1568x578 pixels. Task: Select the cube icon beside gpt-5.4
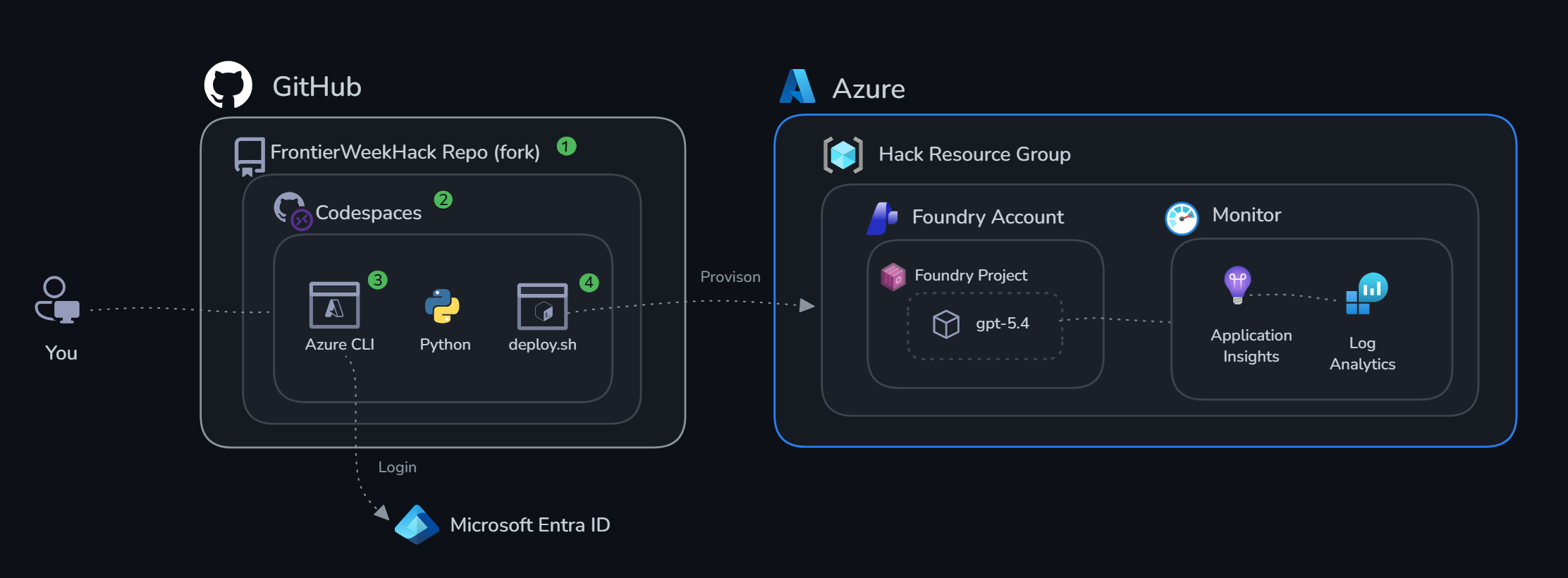946,324
